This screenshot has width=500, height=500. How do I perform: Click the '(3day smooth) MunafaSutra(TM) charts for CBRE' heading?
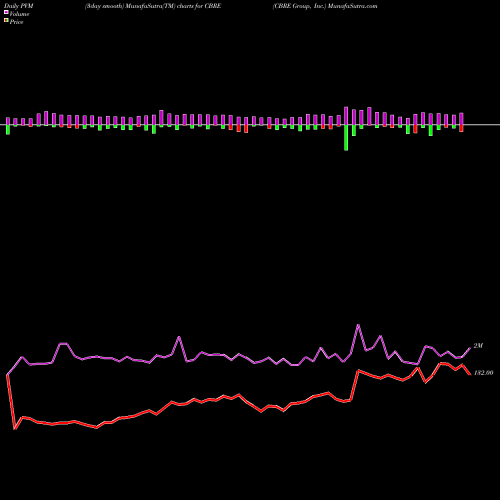pyautogui.click(x=153, y=6)
